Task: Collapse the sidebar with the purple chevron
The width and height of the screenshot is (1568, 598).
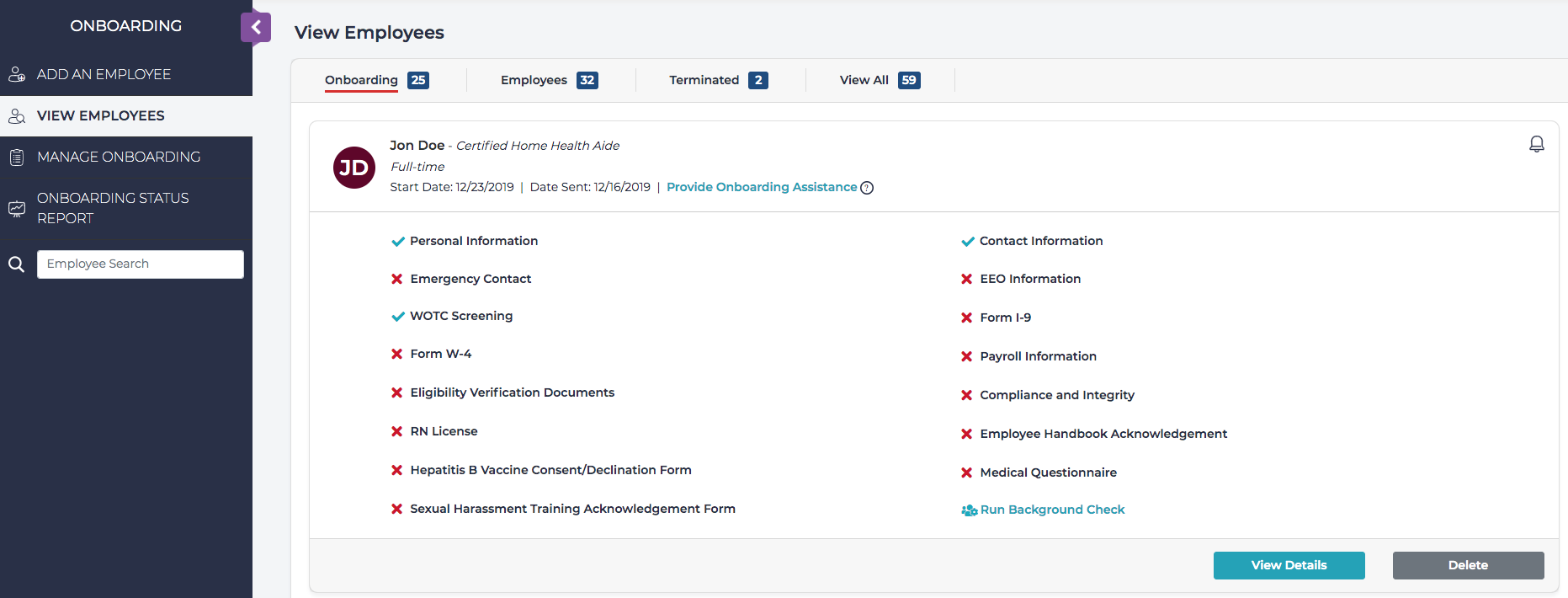Action: click(256, 27)
